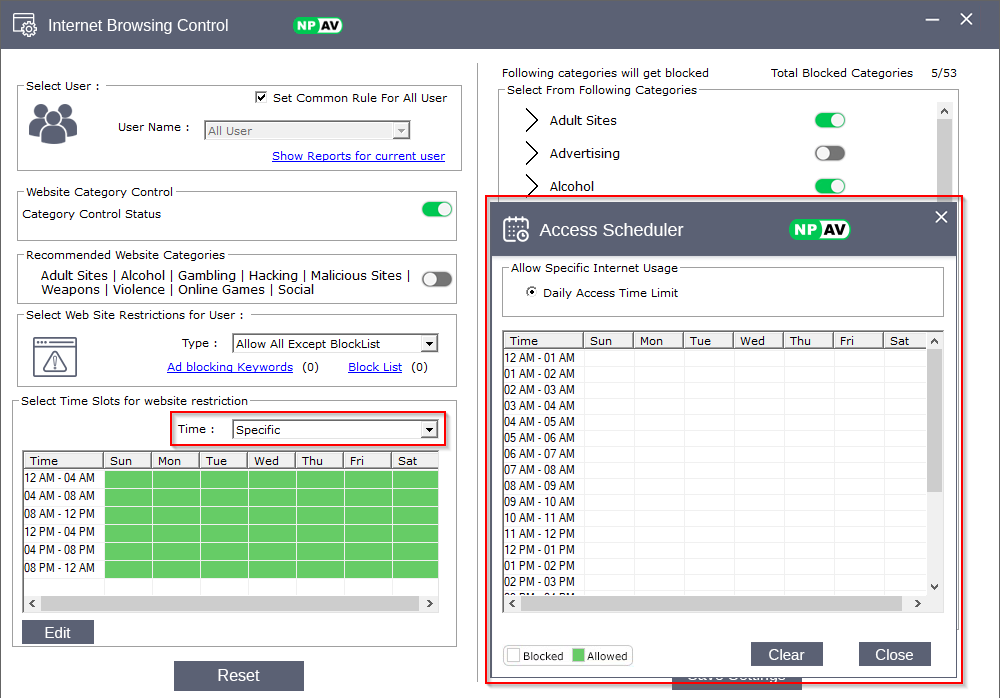Click the Clear button in scheduler
The height and width of the screenshot is (698, 1000).
[786, 655]
